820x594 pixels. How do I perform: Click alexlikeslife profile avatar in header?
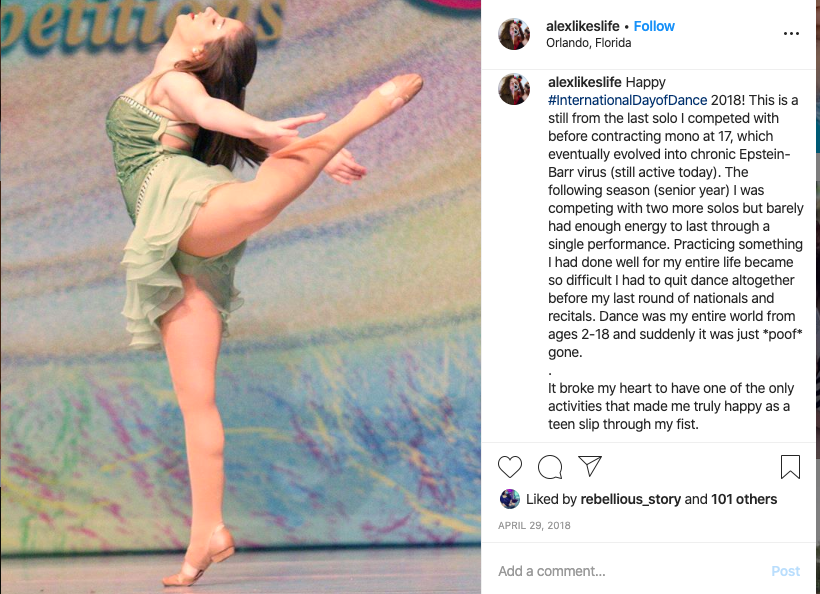pyautogui.click(x=514, y=34)
